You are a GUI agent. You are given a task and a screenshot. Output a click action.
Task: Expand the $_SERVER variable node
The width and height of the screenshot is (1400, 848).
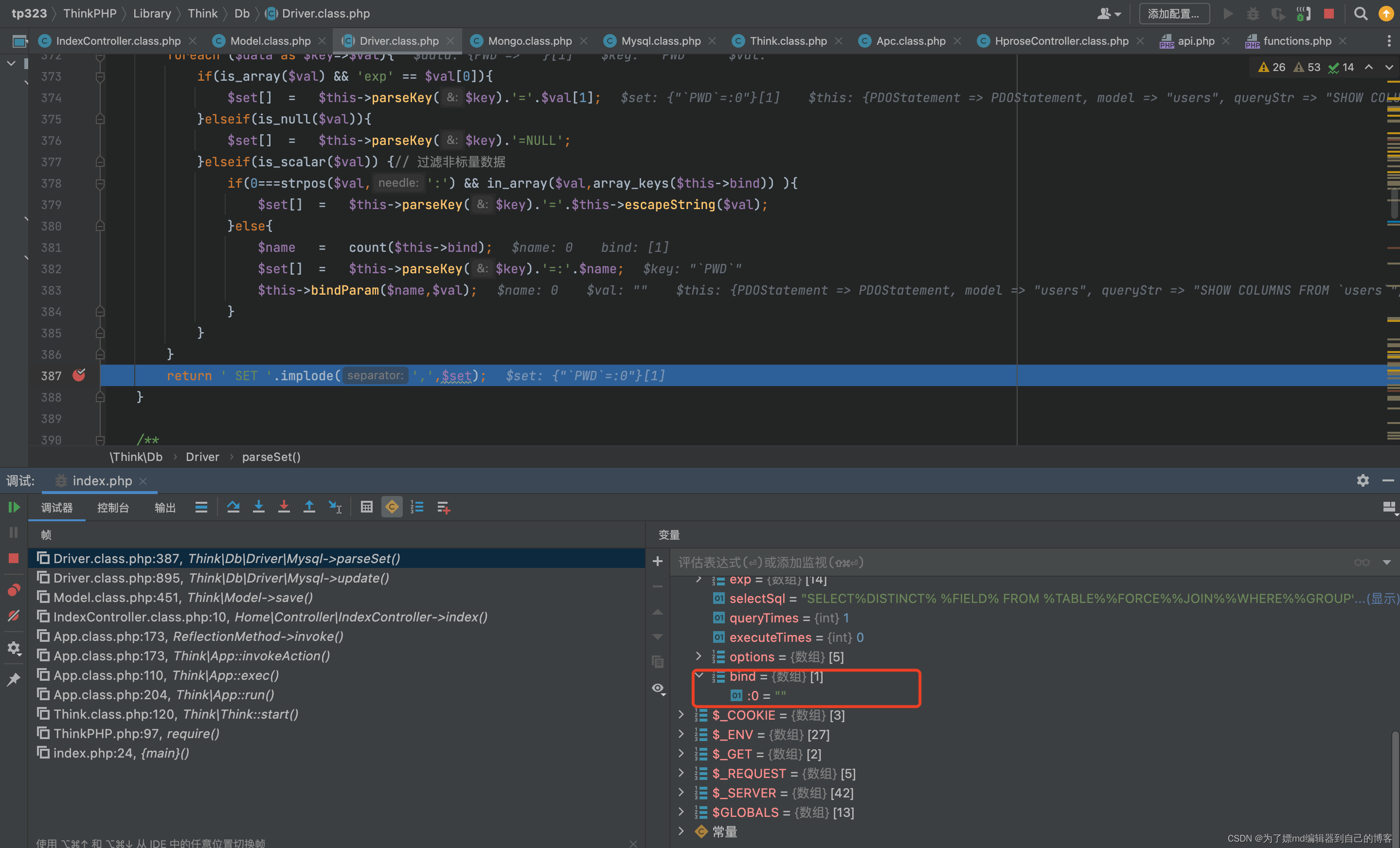(x=681, y=793)
